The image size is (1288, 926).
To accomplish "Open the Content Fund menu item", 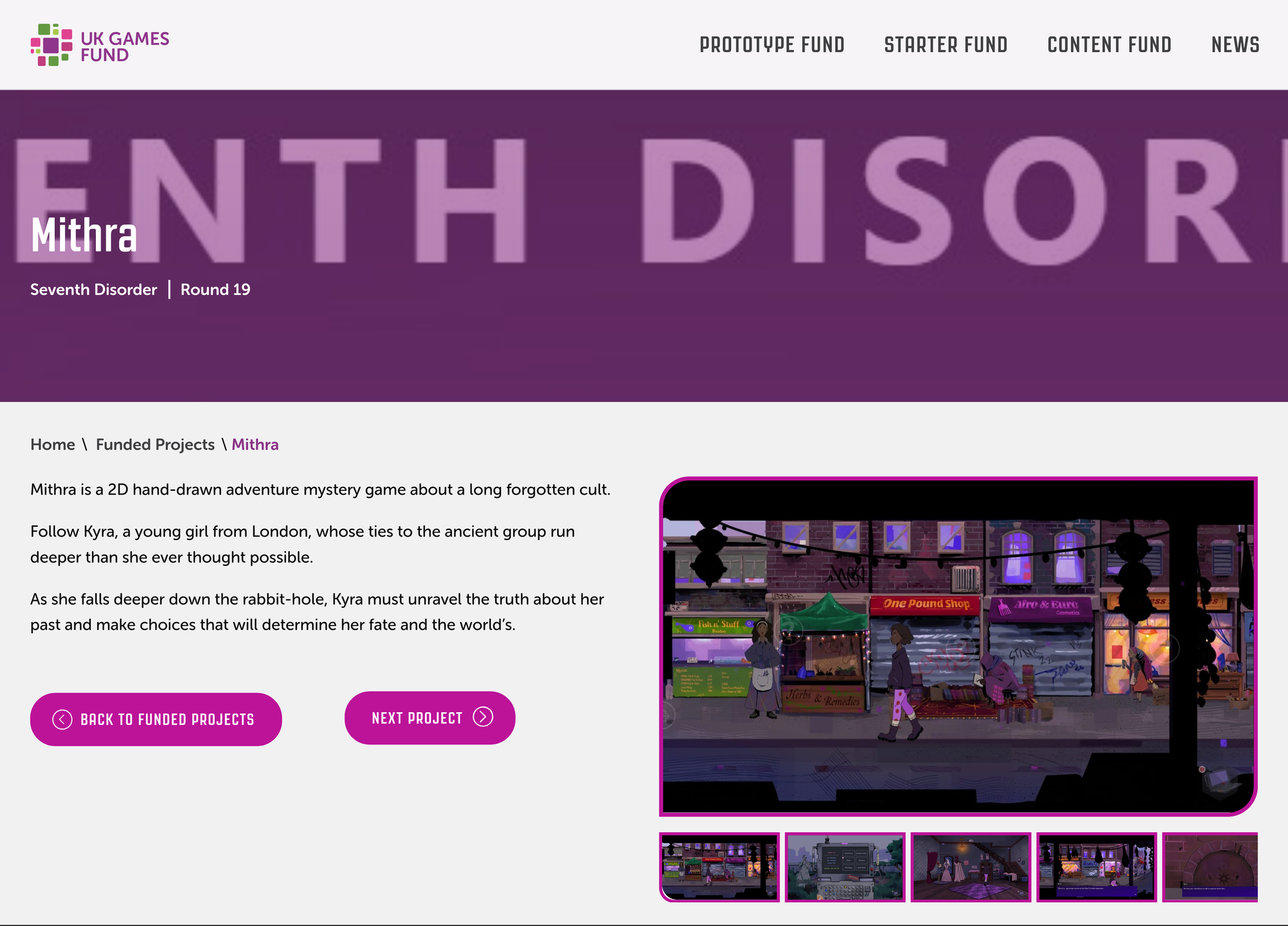I will pos(1110,45).
